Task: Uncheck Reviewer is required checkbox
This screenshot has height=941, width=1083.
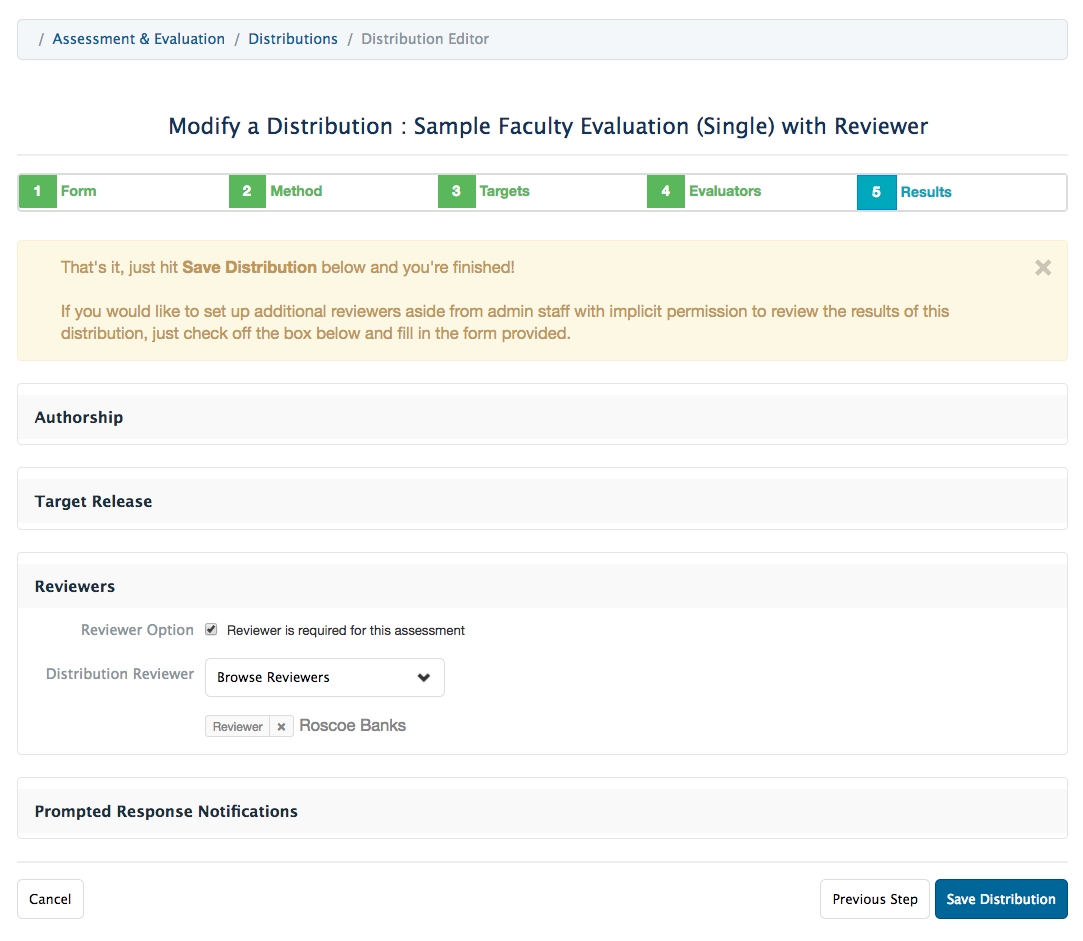Action: 211,630
